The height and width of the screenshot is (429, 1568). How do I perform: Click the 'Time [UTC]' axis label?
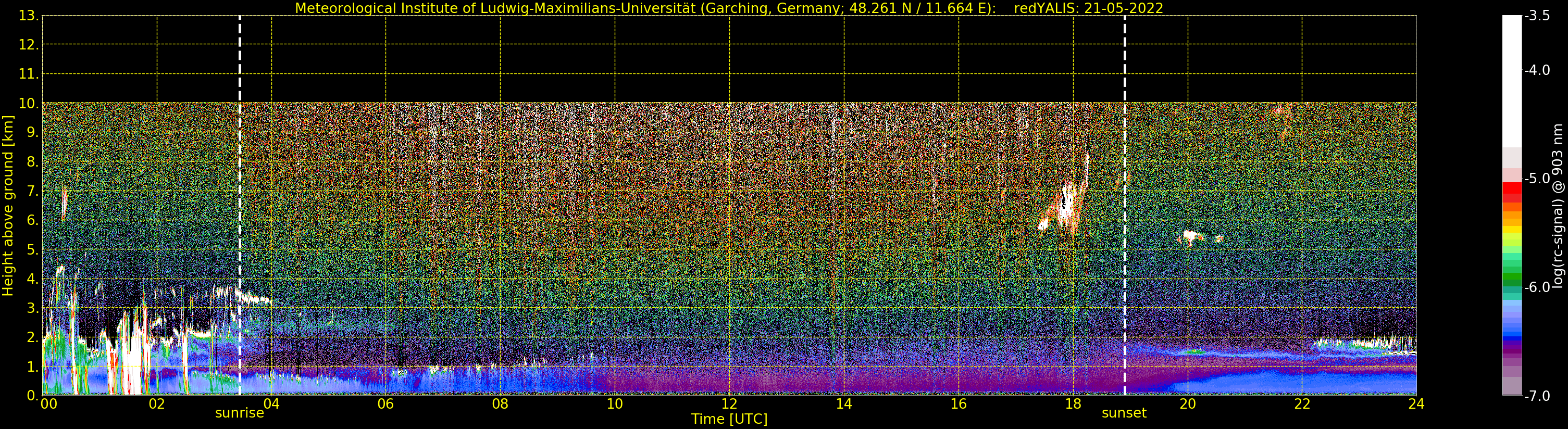[729, 419]
